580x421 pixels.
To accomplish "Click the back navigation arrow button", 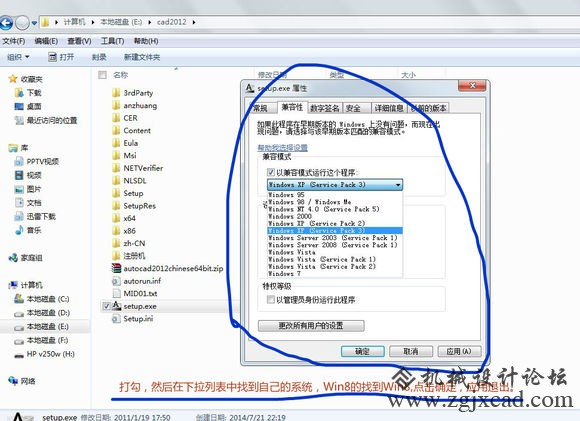I will point(6,23).
